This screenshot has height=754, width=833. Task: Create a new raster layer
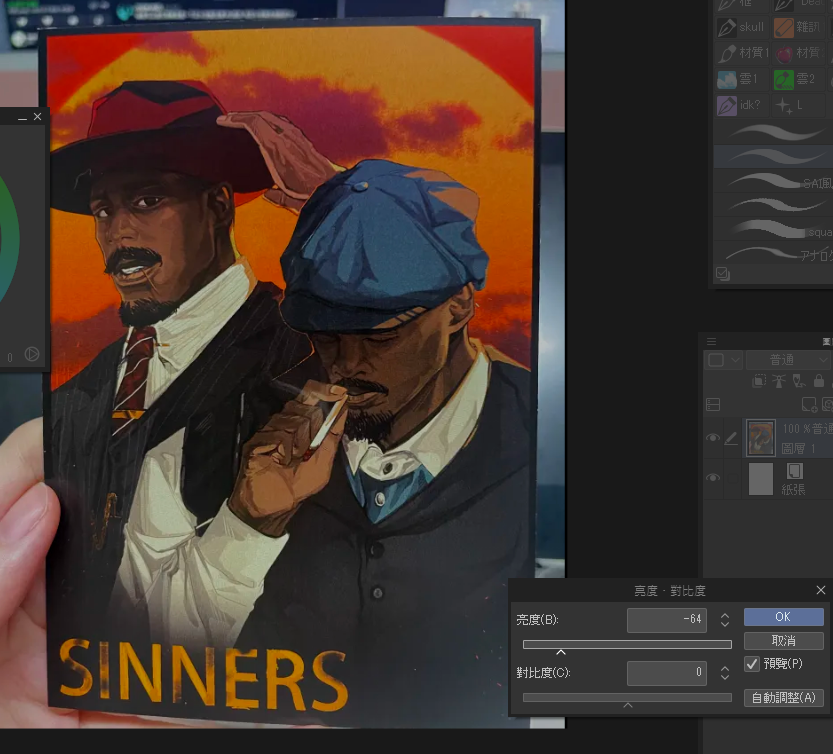tap(809, 405)
